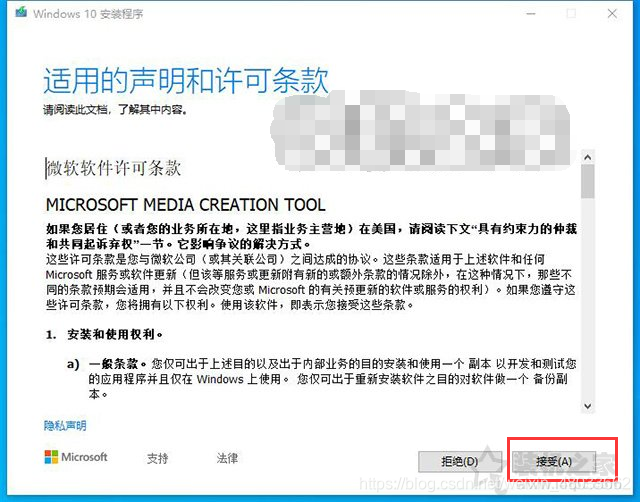Image resolution: width=640 pixels, height=502 pixels.
Task: Close the Windows 10 setup window
Action: (612, 13)
